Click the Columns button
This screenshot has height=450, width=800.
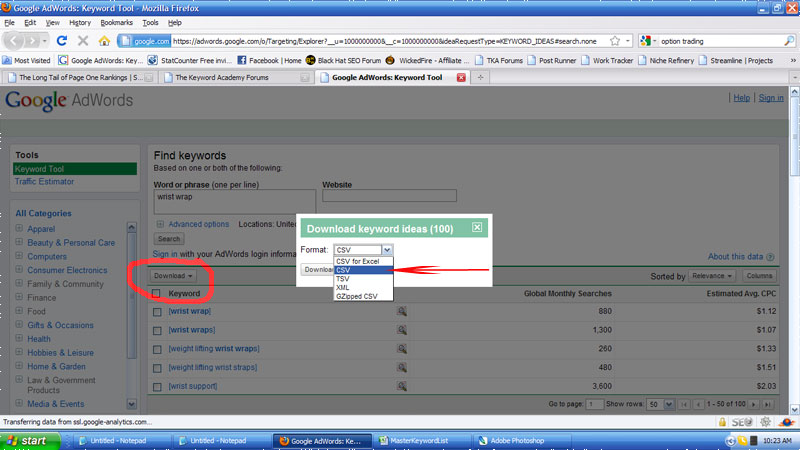tap(759, 276)
